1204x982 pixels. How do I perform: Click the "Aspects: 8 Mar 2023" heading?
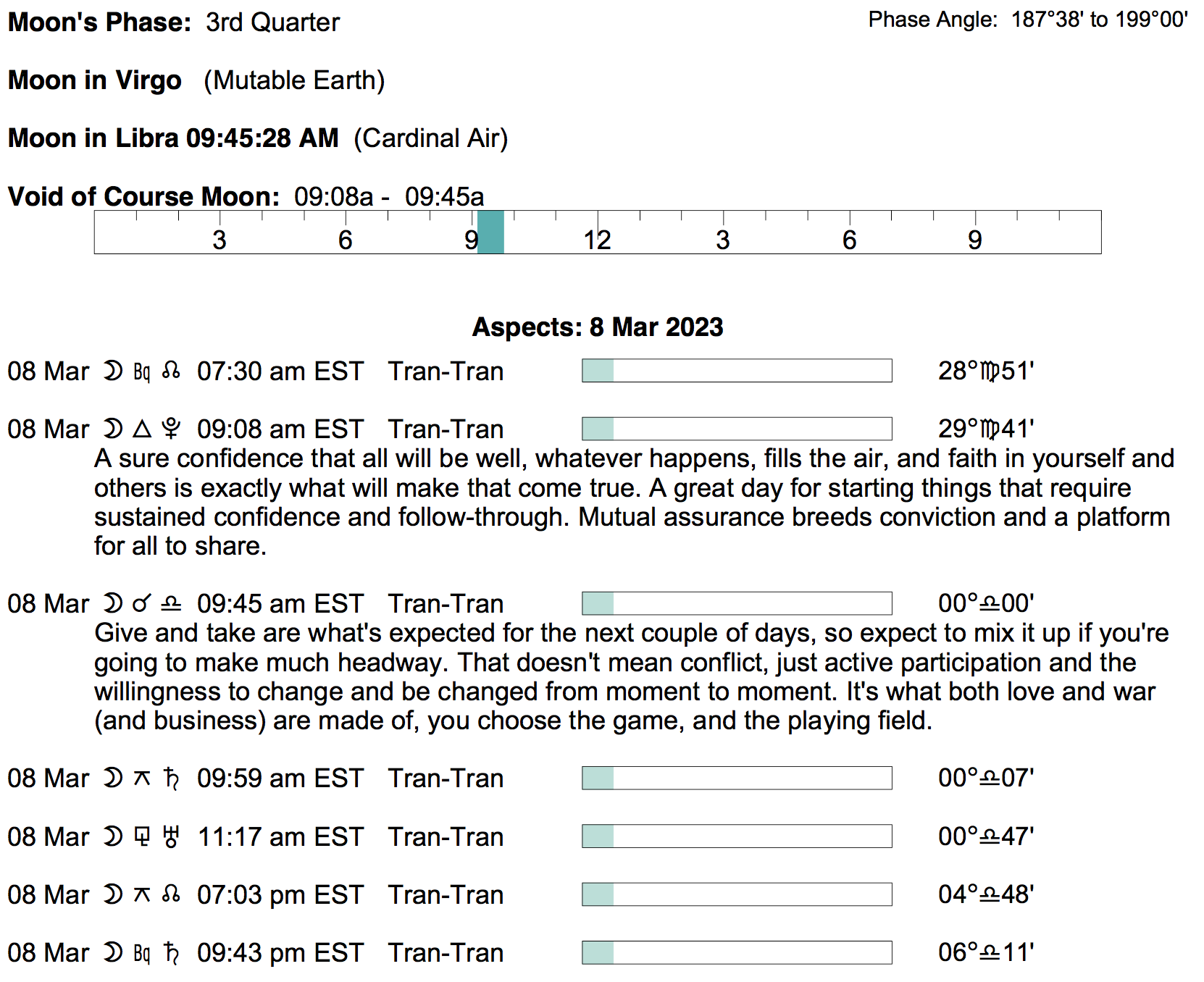pyautogui.click(x=598, y=327)
